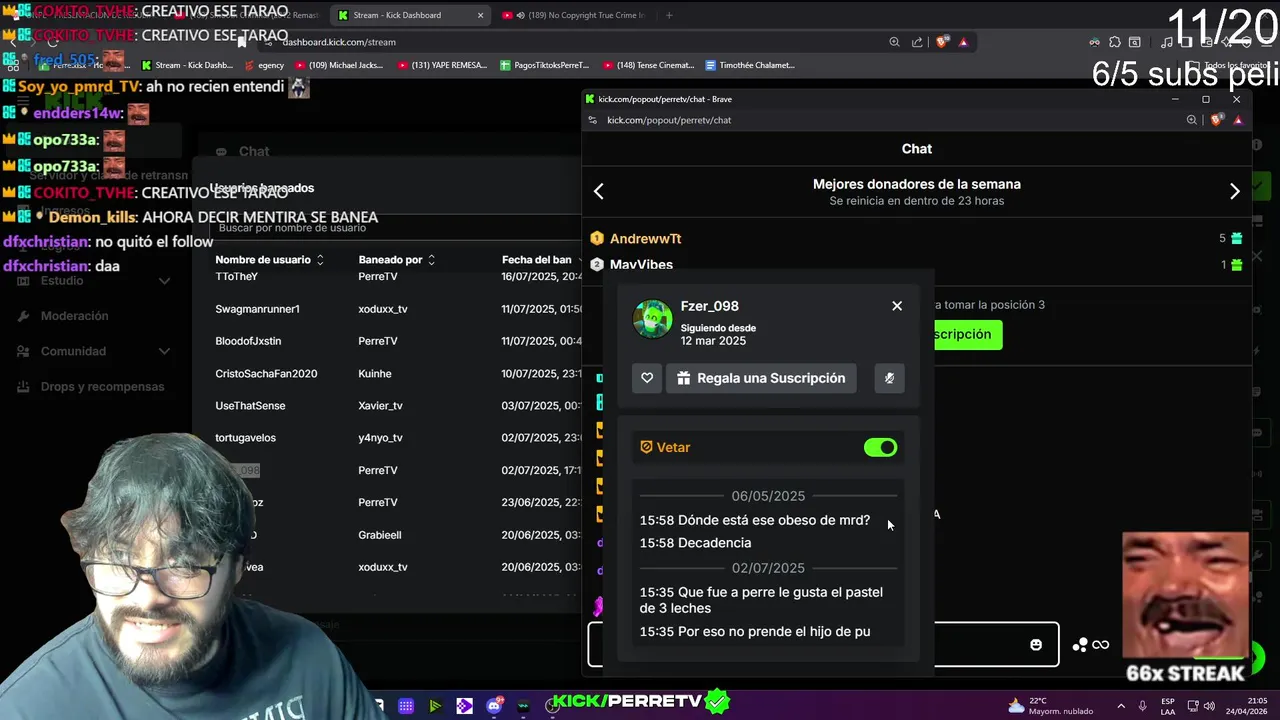This screenshot has height=720, width=1280.
Task: Click Brave Rewards triangle in popout window
Action: tap(1238, 120)
